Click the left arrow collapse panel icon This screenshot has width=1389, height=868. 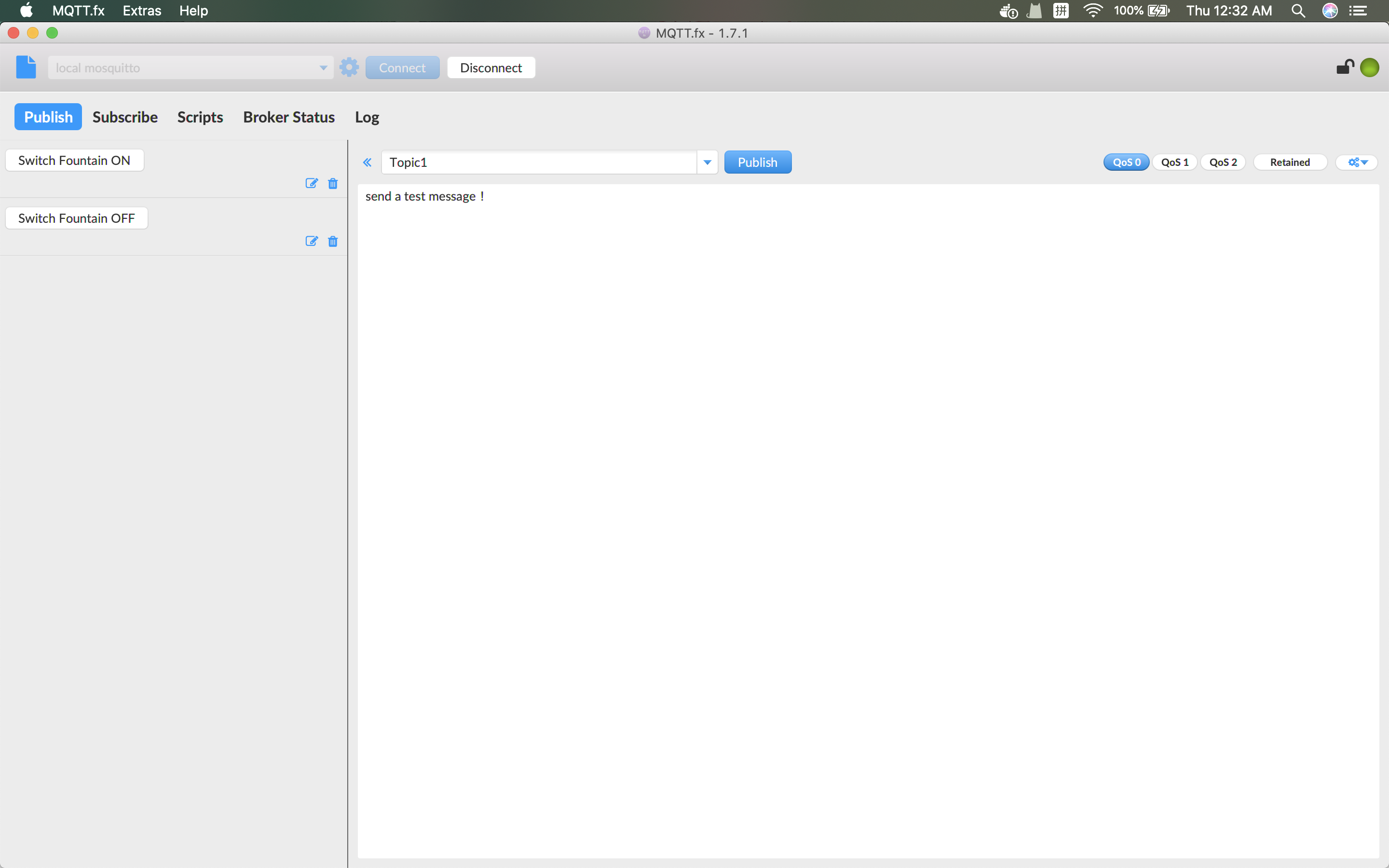click(367, 161)
